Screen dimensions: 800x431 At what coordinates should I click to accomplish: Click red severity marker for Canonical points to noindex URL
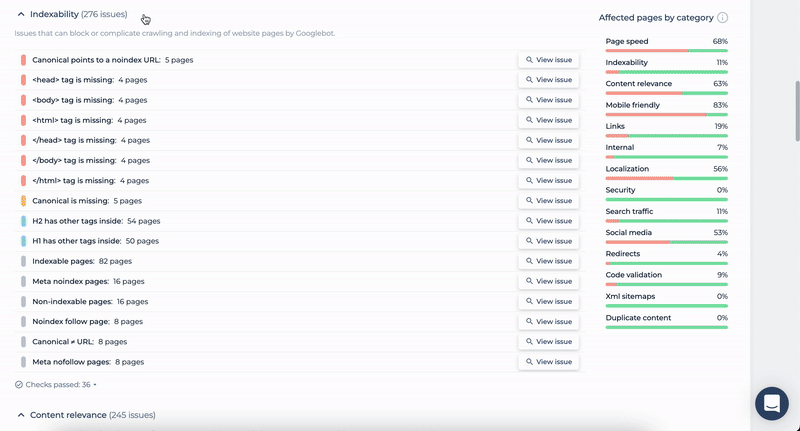(23, 60)
